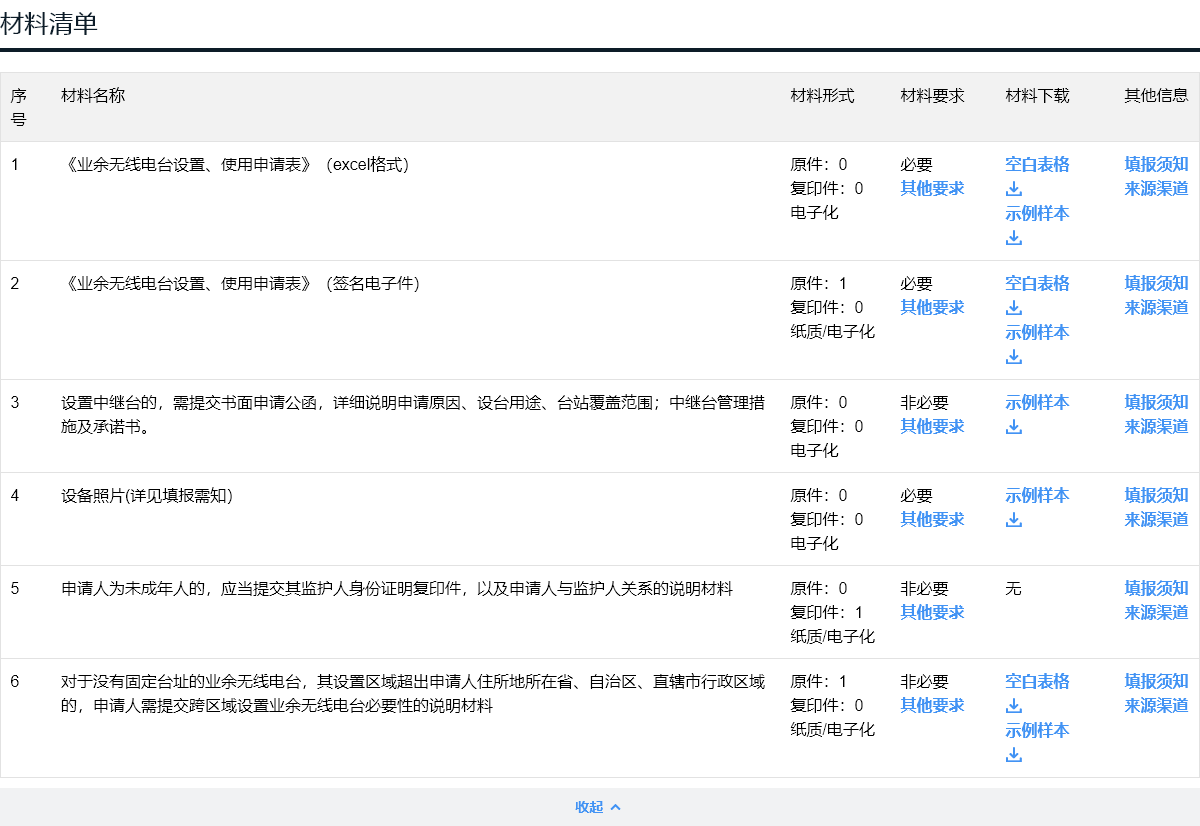Open 填报须知 for item 5
Image resolution: width=1200 pixels, height=826 pixels.
(1155, 588)
